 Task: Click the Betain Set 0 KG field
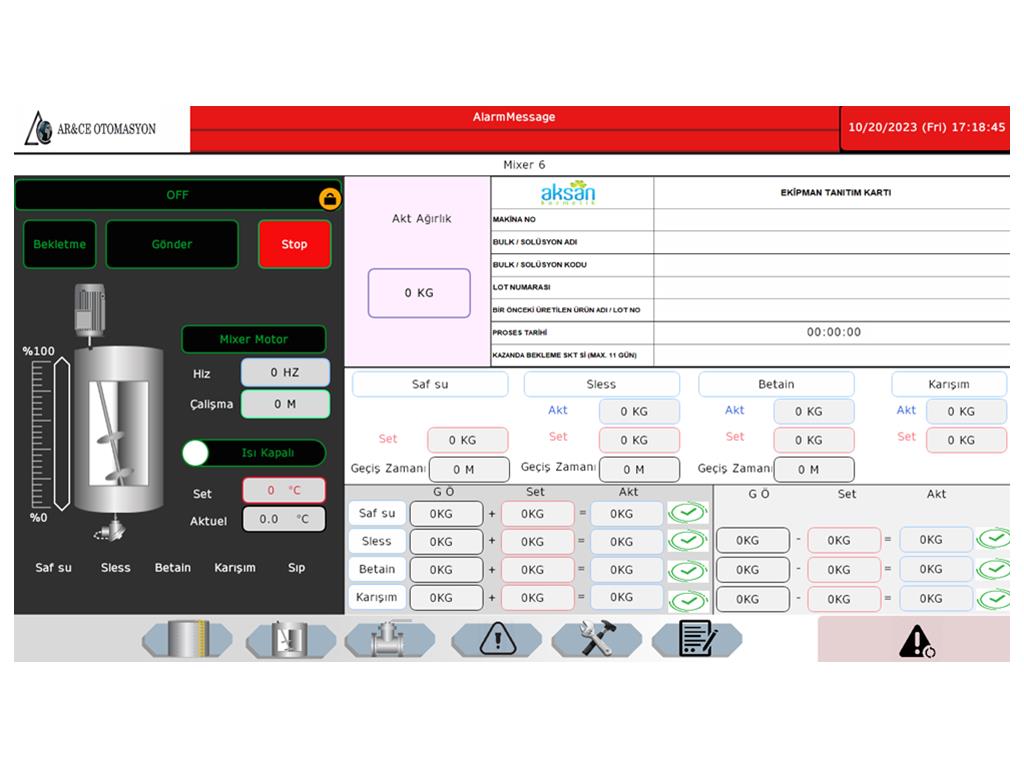(x=814, y=440)
